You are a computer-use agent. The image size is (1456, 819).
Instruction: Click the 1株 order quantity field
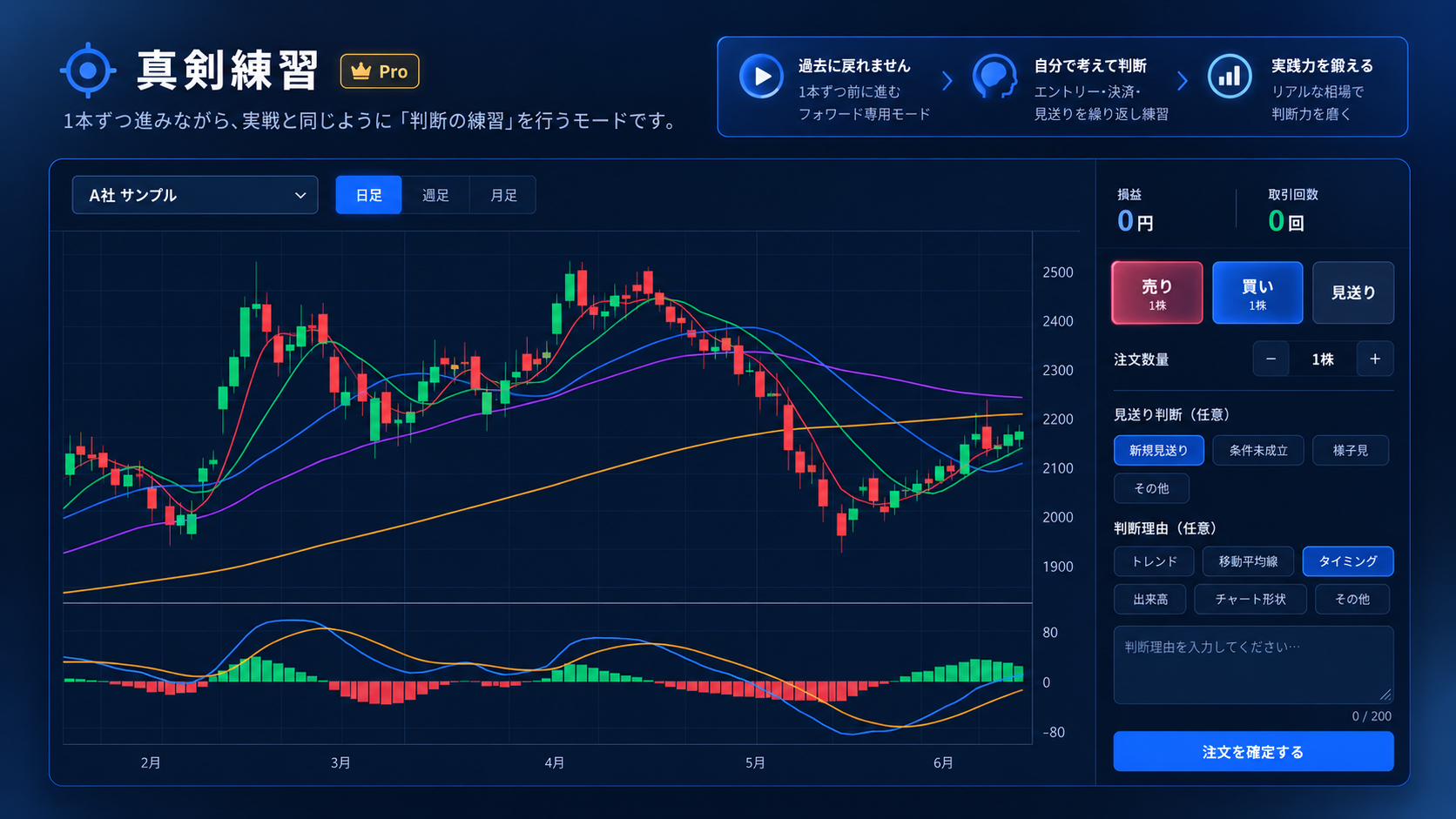(x=1323, y=359)
